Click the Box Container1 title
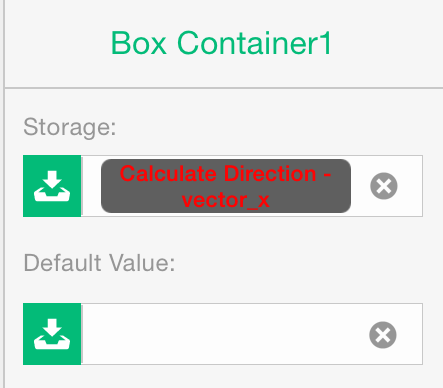 (x=221, y=43)
